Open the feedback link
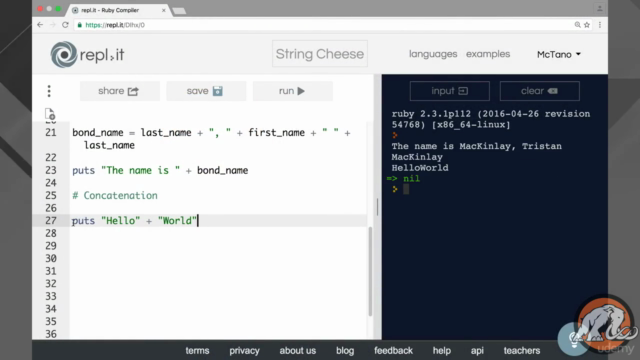640x360 pixels. (x=393, y=351)
